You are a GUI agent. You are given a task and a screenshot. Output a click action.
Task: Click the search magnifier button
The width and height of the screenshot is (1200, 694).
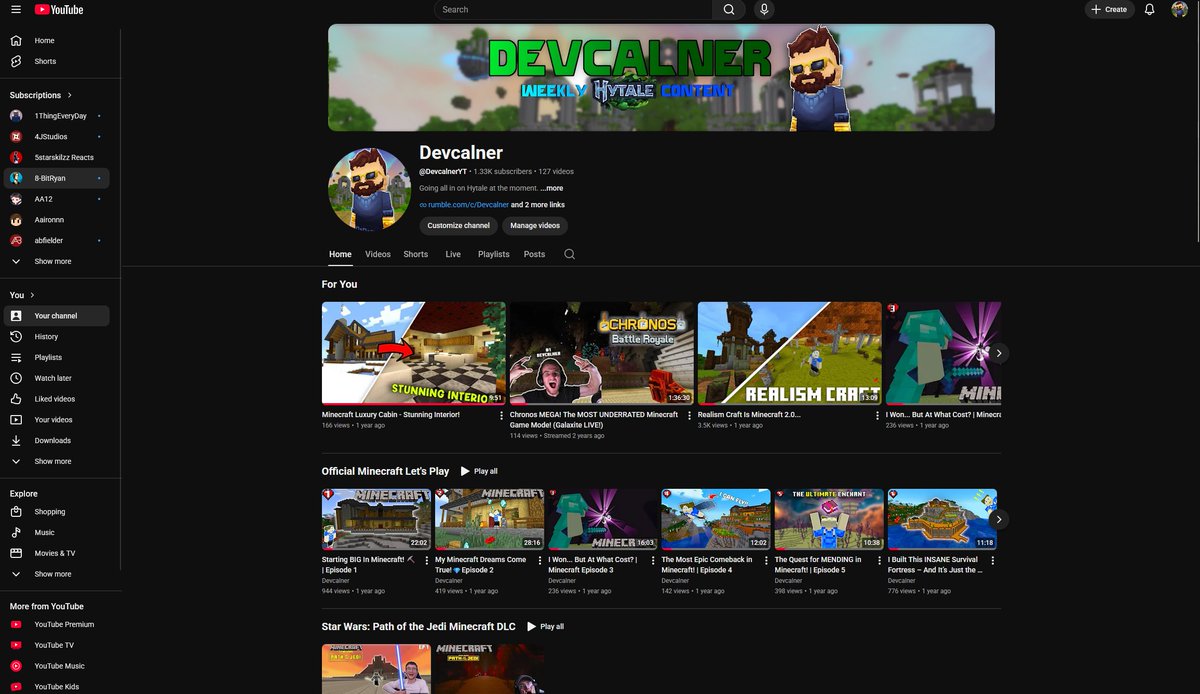point(729,9)
